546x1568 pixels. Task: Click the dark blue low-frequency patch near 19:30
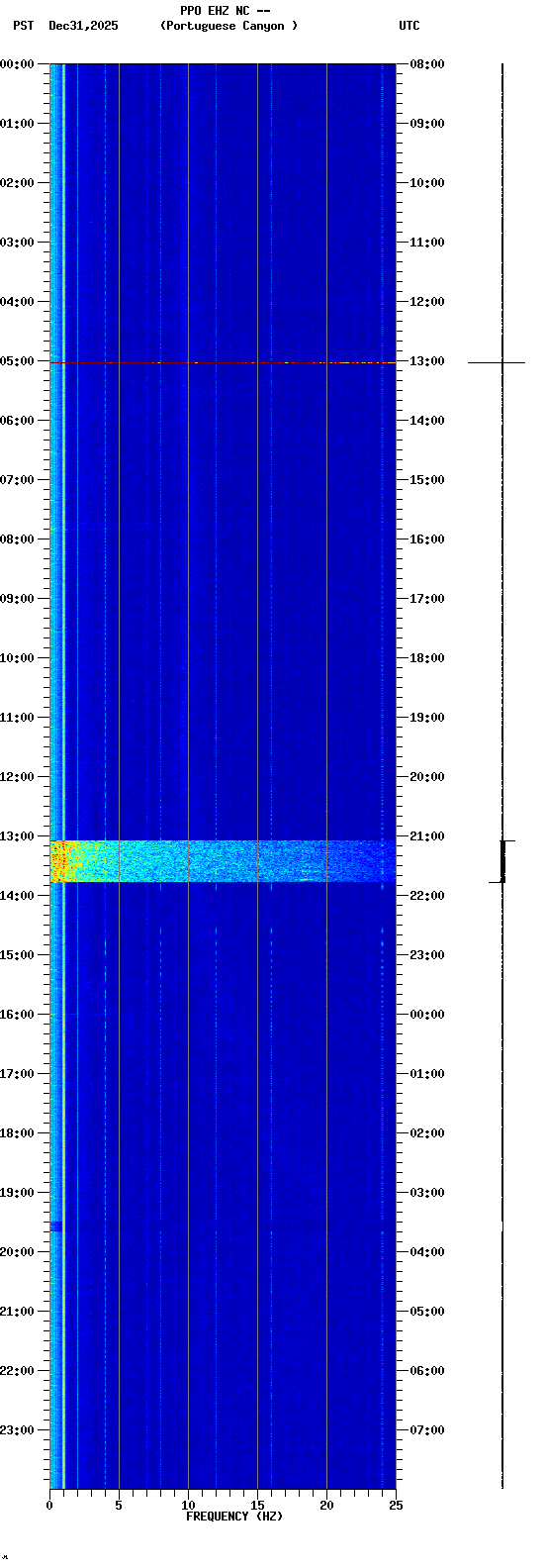pos(55,1226)
